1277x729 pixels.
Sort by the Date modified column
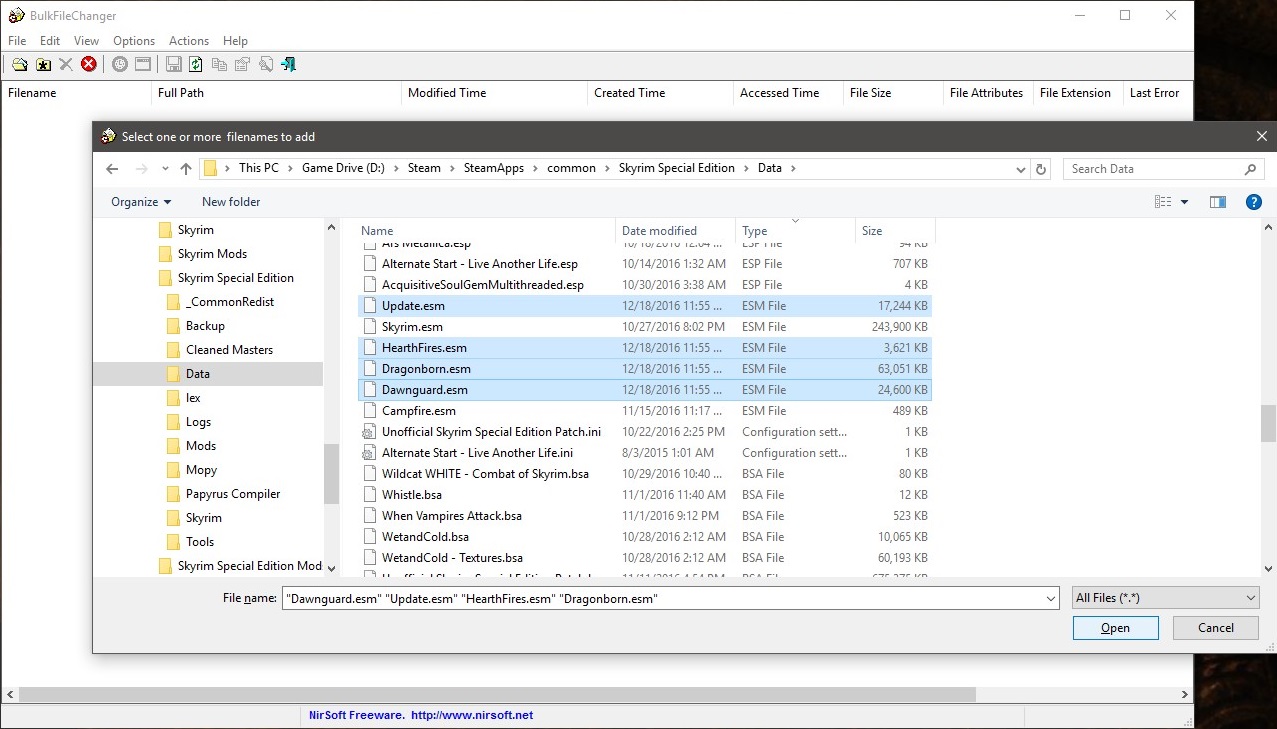pyautogui.click(x=675, y=231)
